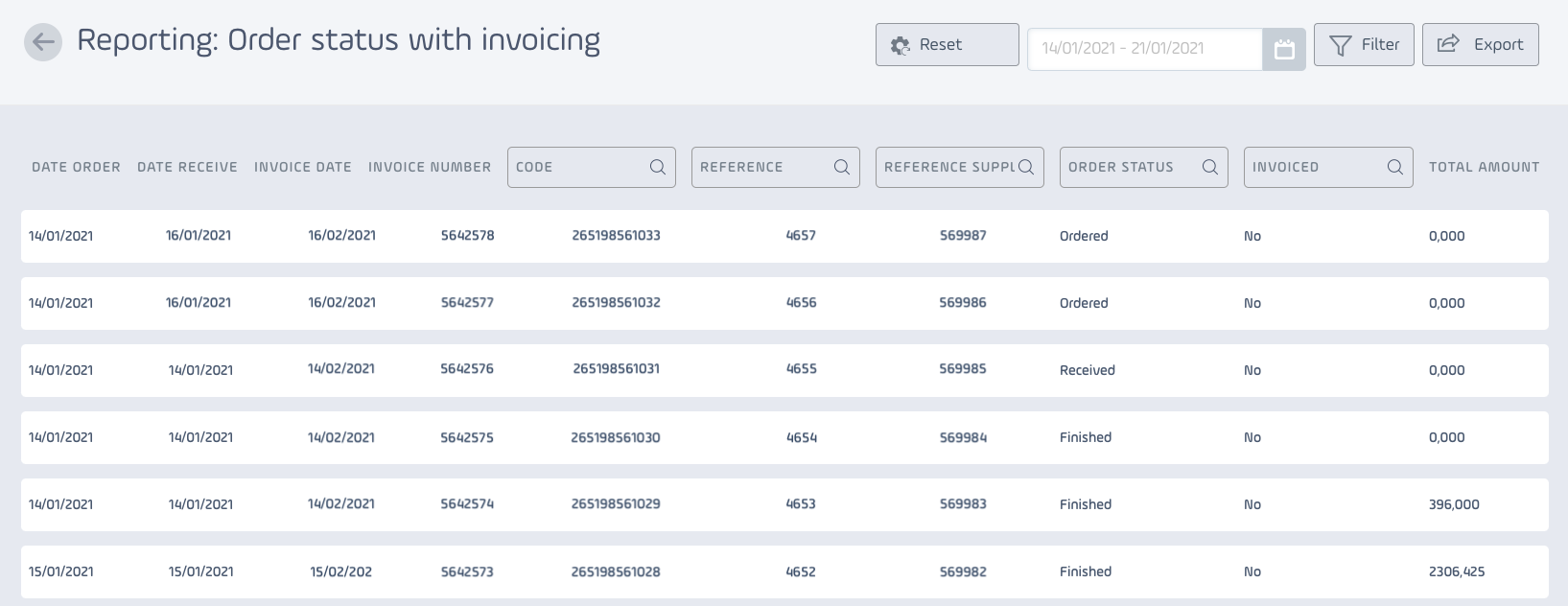Click code 265198561031
Screen dimensions: 1568x606
click(x=617, y=369)
